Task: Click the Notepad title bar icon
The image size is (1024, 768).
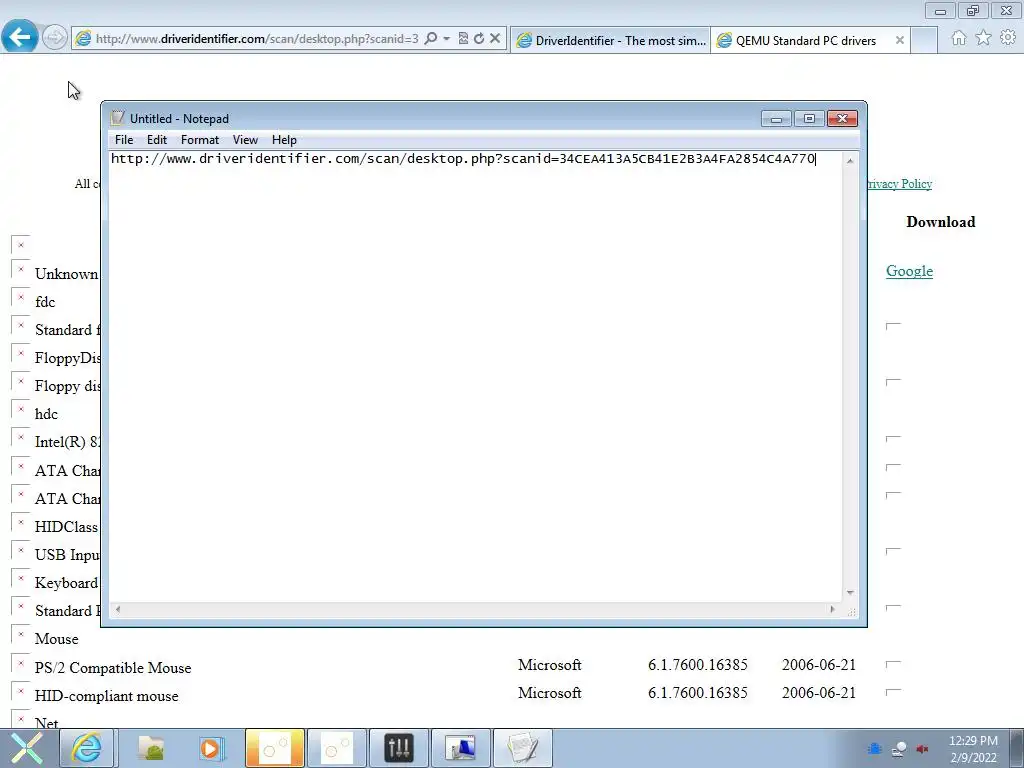Action: (x=118, y=118)
